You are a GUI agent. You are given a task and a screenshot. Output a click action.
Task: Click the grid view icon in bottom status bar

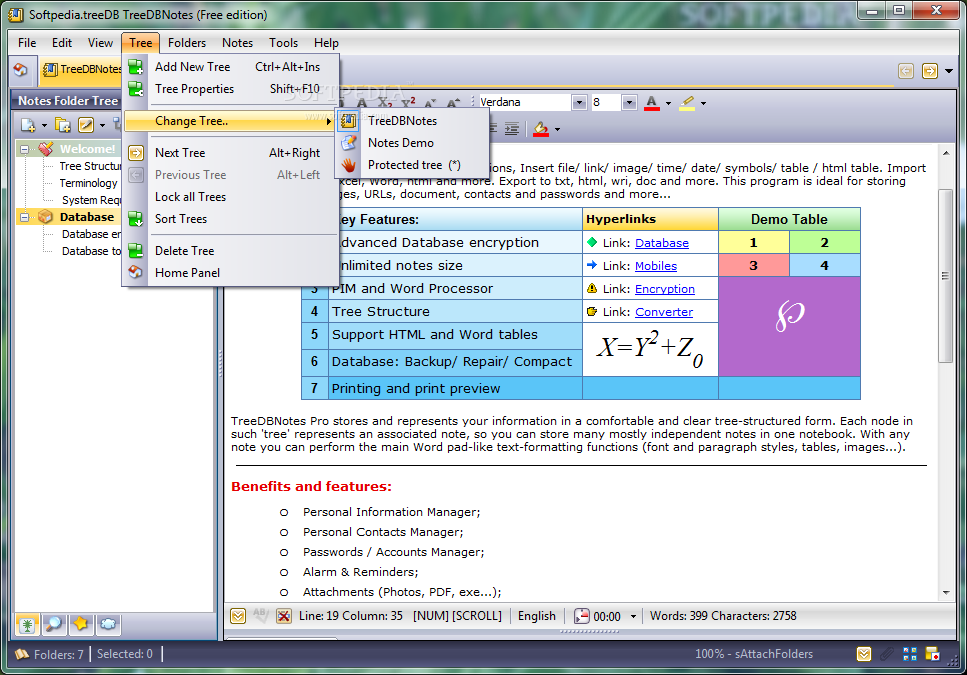pos(910,654)
